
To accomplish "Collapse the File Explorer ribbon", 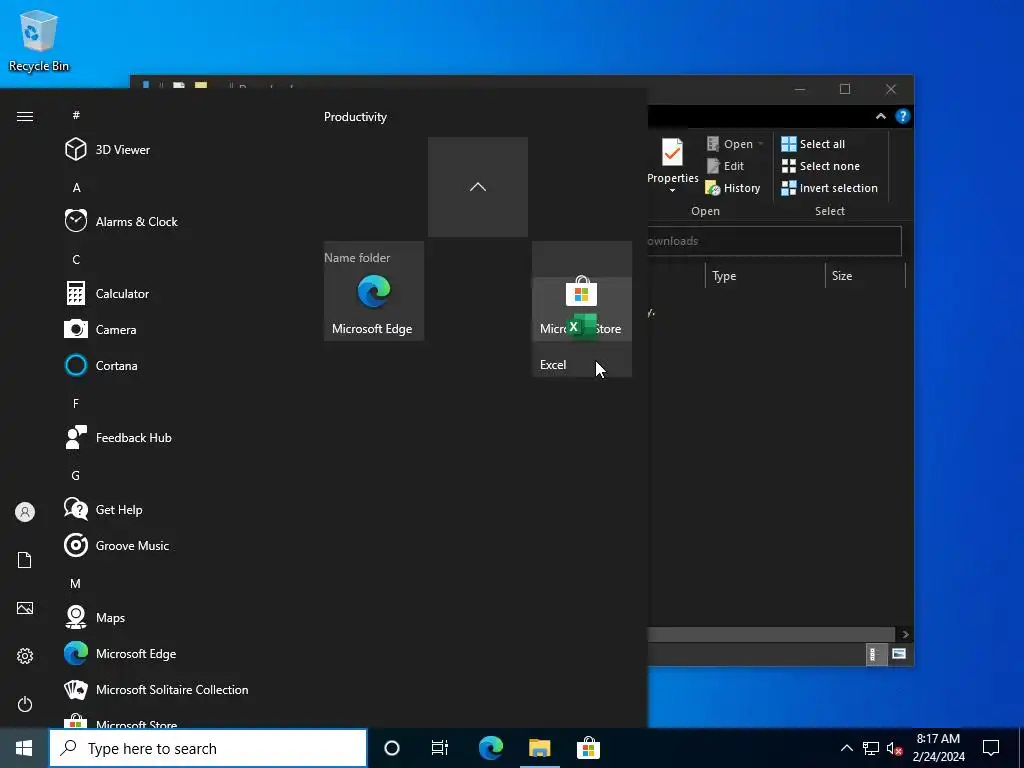I will pos(881,116).
